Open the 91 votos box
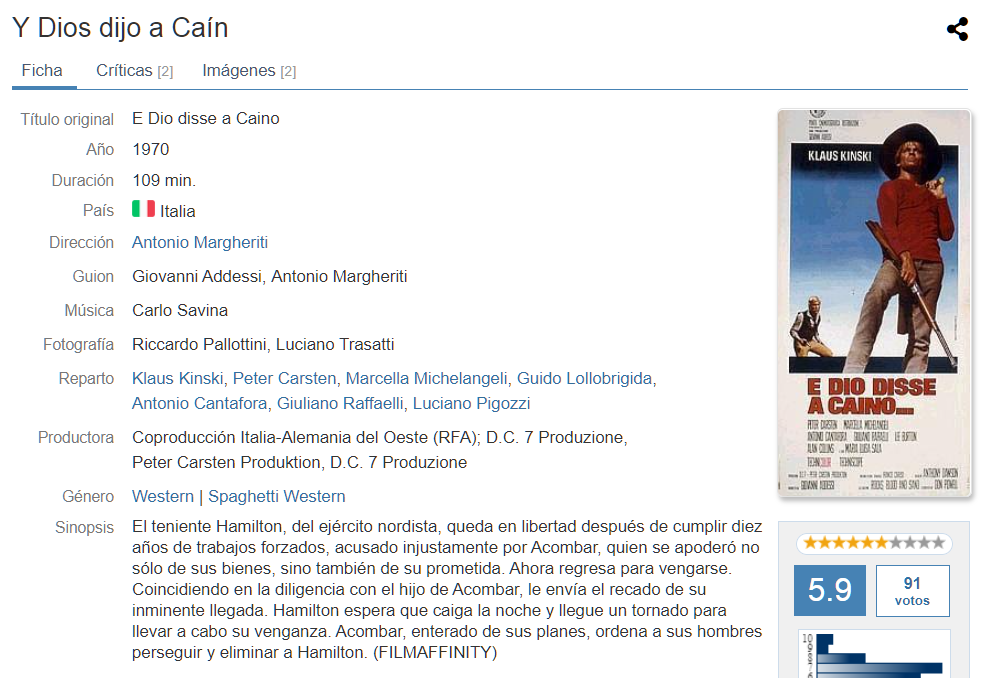 pyautogui.click(x=912, y=591)
